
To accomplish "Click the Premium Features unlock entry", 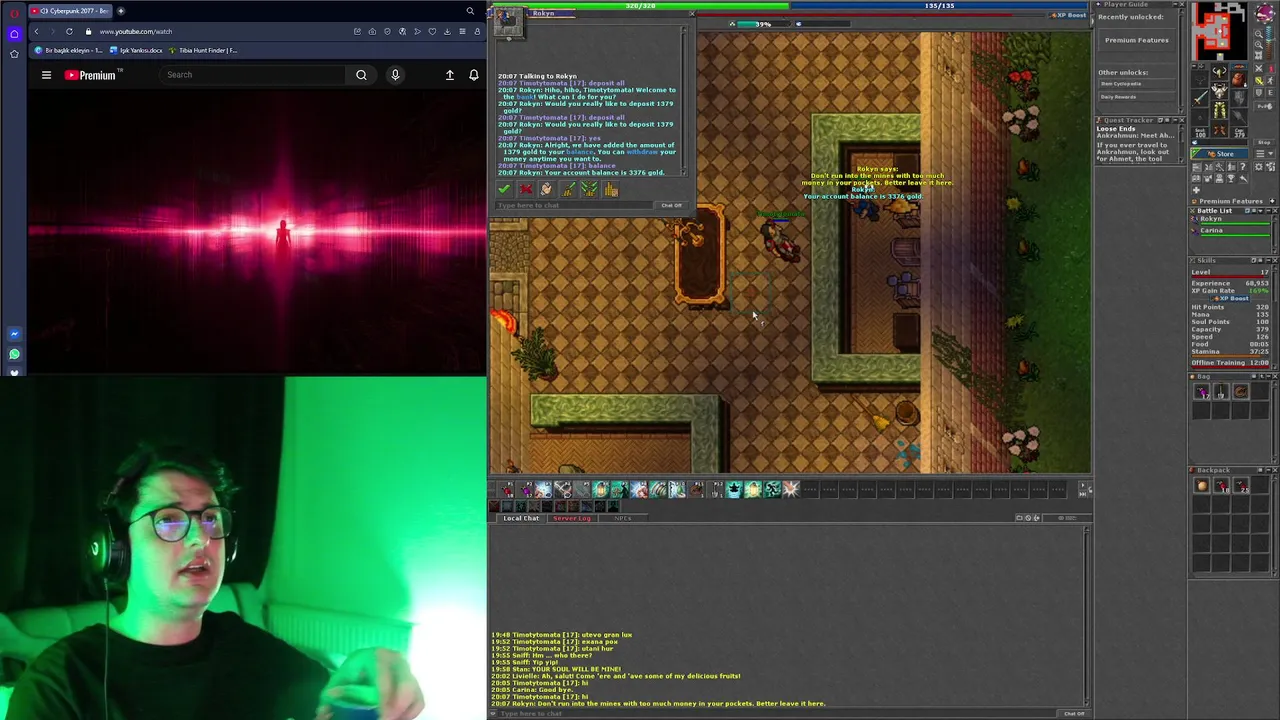I will (1137, 40).
